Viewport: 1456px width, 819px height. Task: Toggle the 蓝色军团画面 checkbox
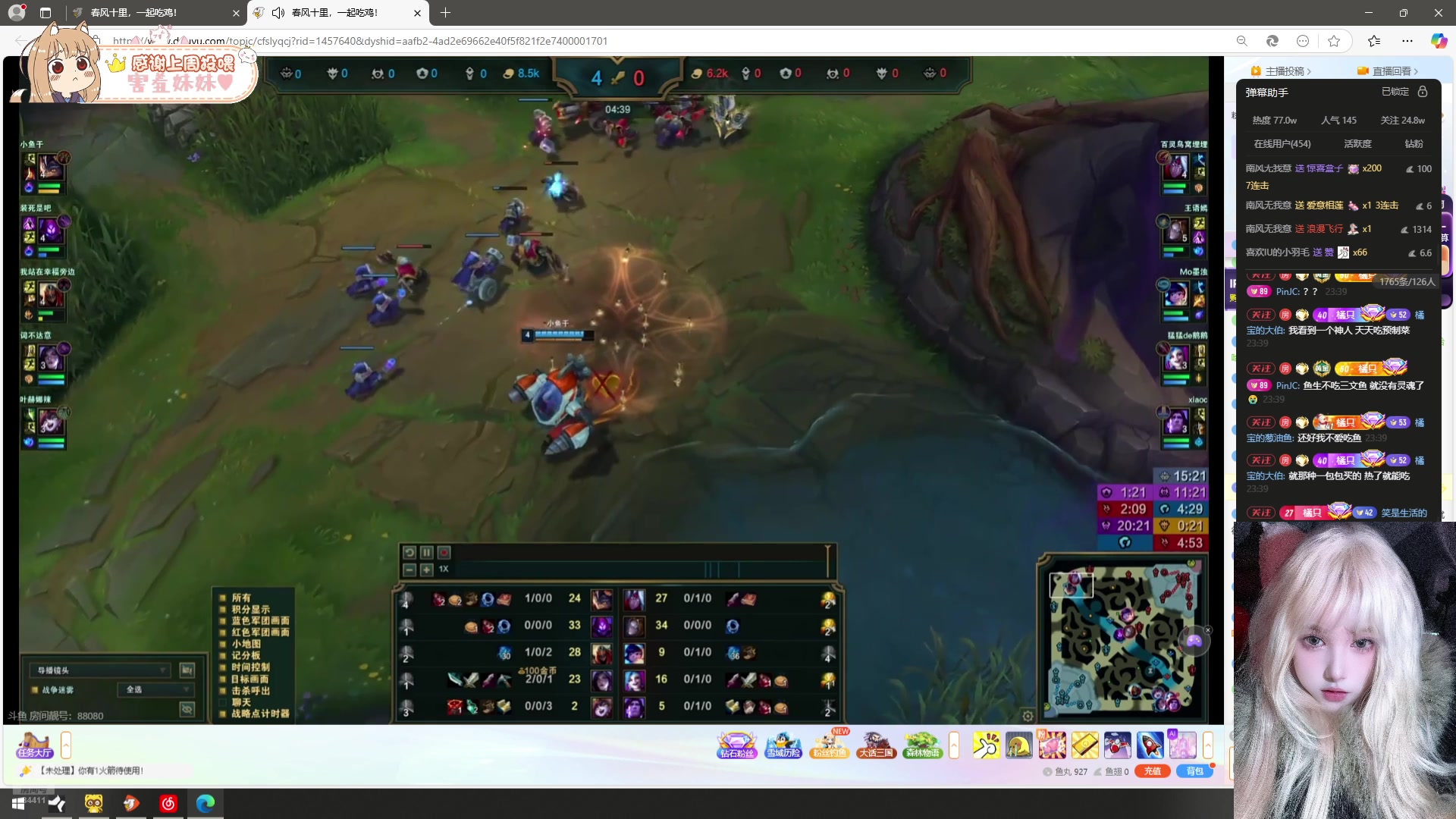point(223,620)
